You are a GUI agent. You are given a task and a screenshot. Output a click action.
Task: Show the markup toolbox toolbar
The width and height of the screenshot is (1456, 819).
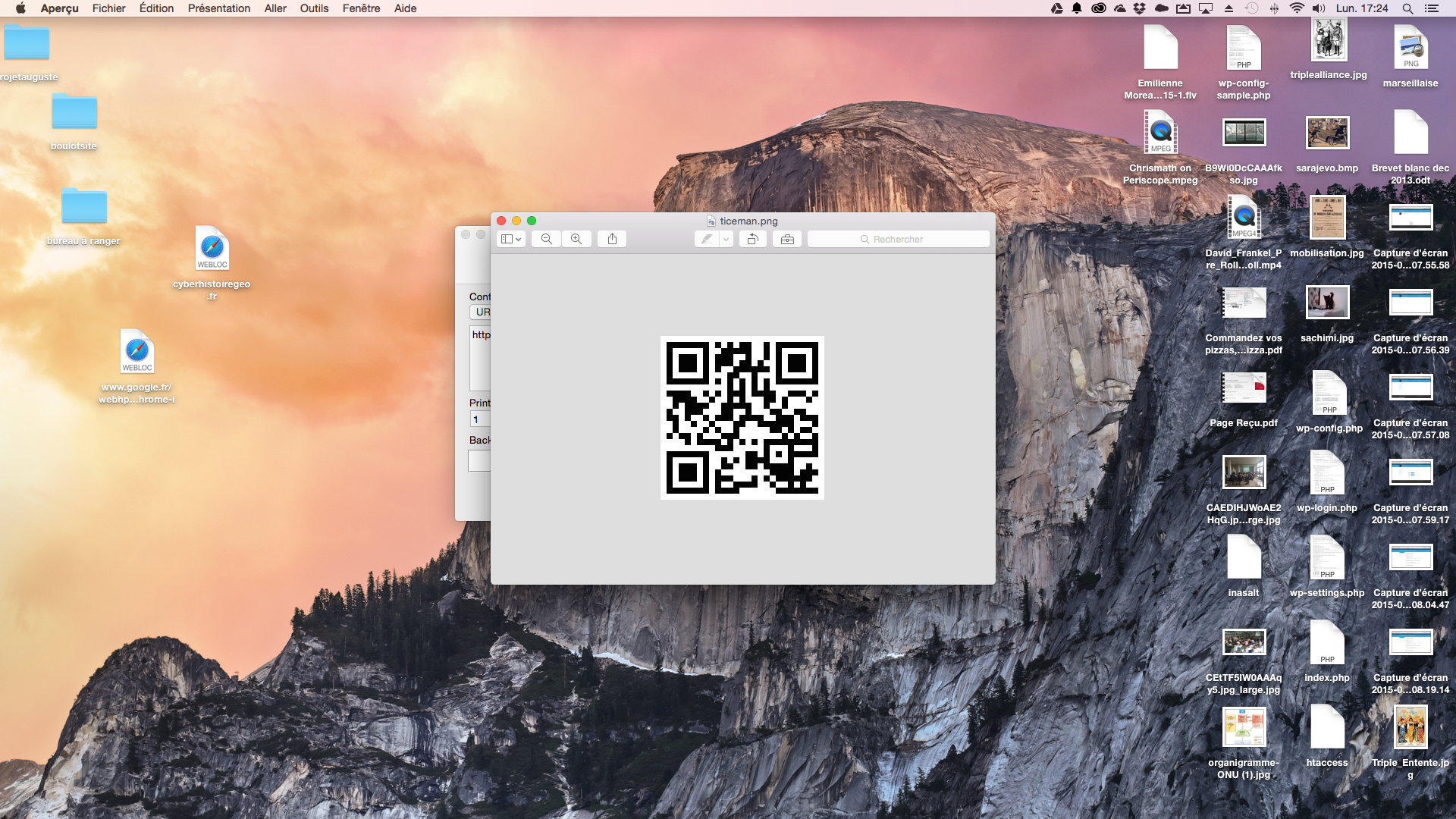(787, 239)
